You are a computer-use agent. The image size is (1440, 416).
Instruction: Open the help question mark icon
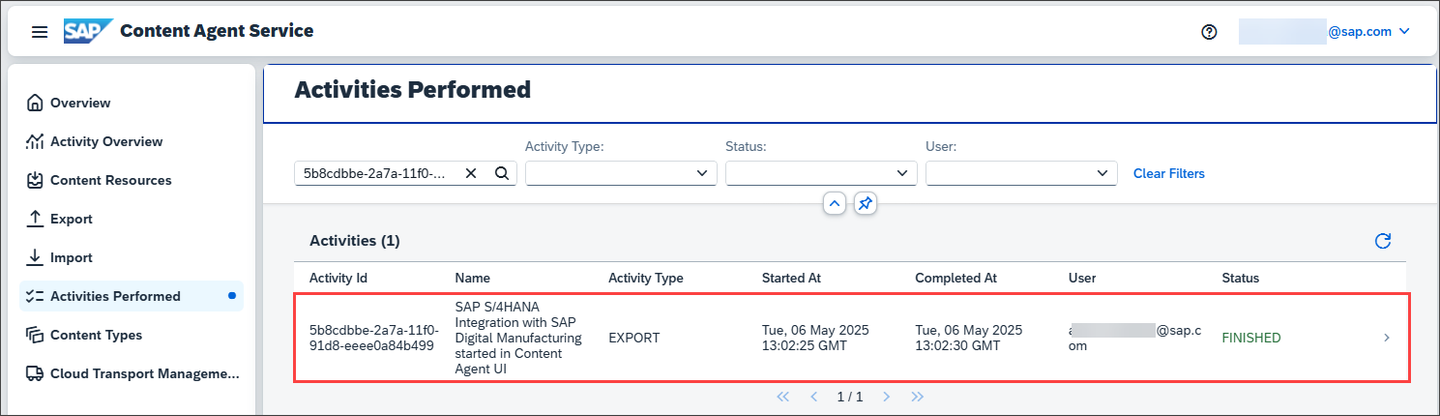(x=1209, y=32)
